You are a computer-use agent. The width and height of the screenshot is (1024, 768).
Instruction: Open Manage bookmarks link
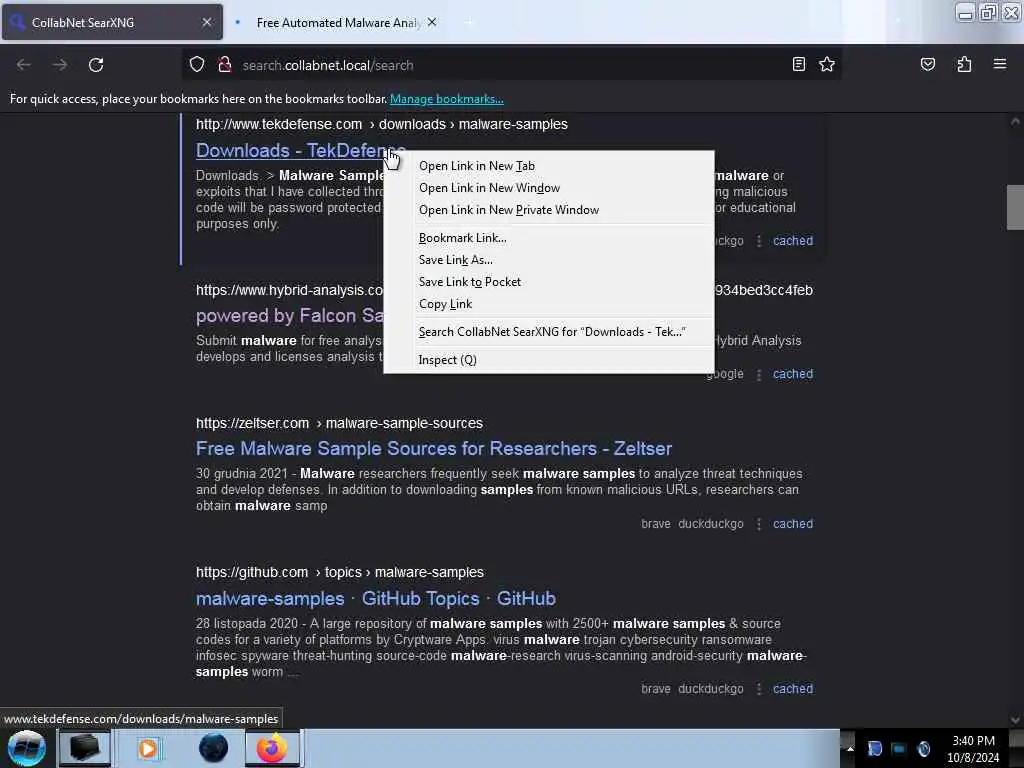click(x=447, y=99)
